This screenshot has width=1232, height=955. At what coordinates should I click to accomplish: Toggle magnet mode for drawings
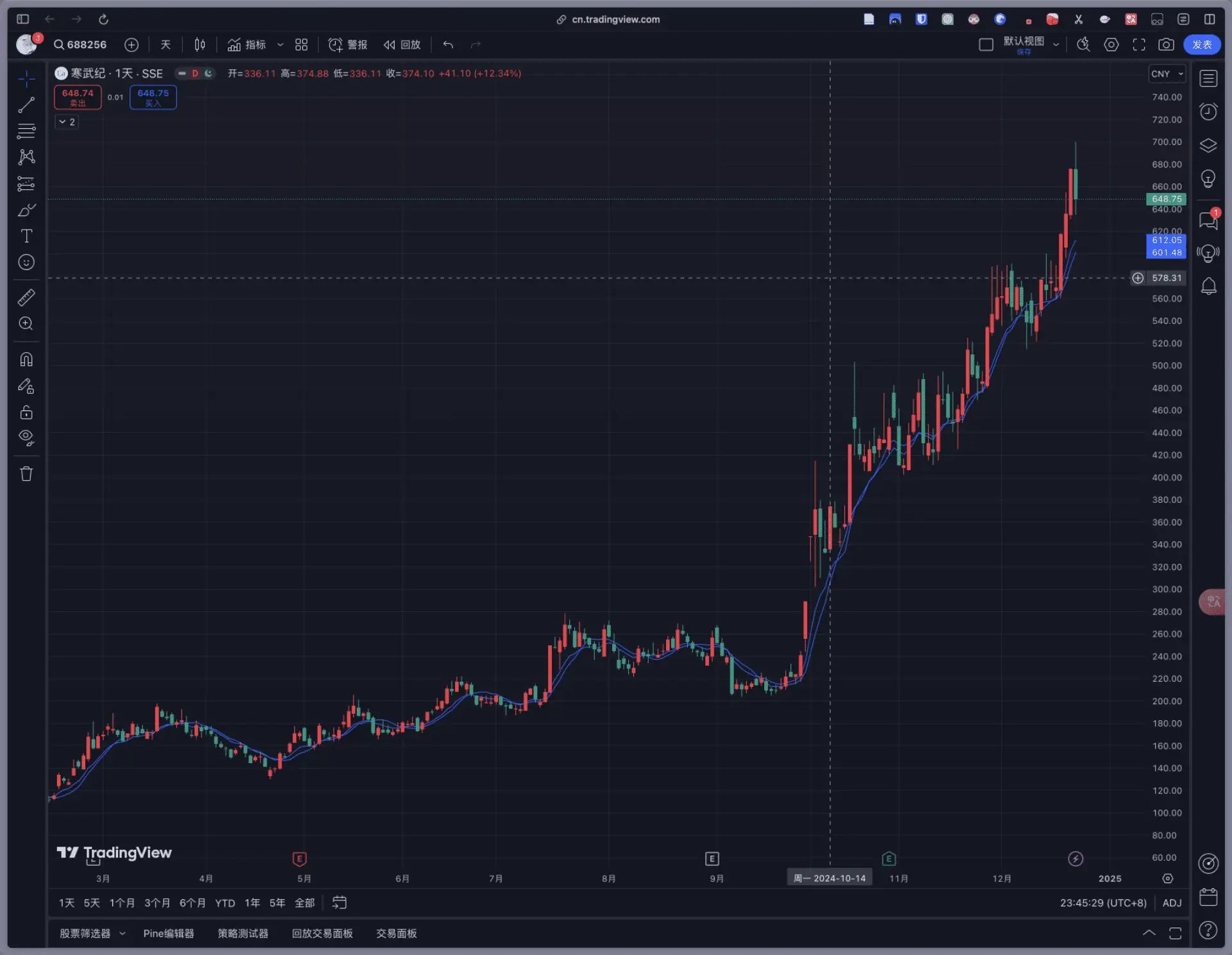(x=26, y=359)
